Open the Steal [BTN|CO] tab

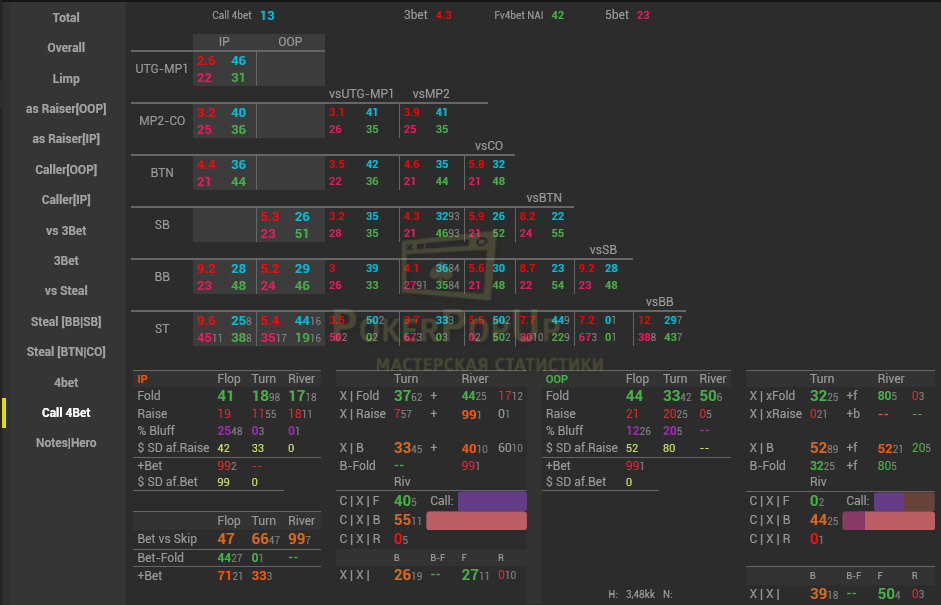tap(66, 352)
